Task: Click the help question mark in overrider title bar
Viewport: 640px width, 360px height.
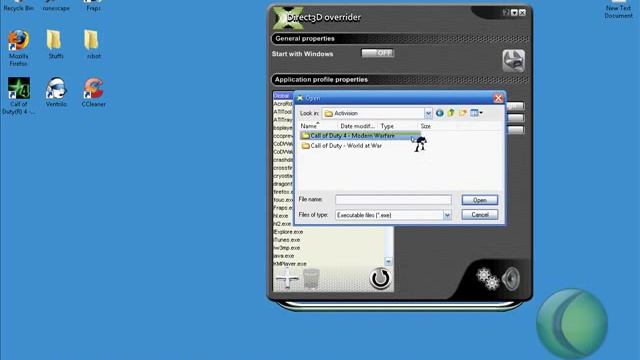Action: click(506, 13)
